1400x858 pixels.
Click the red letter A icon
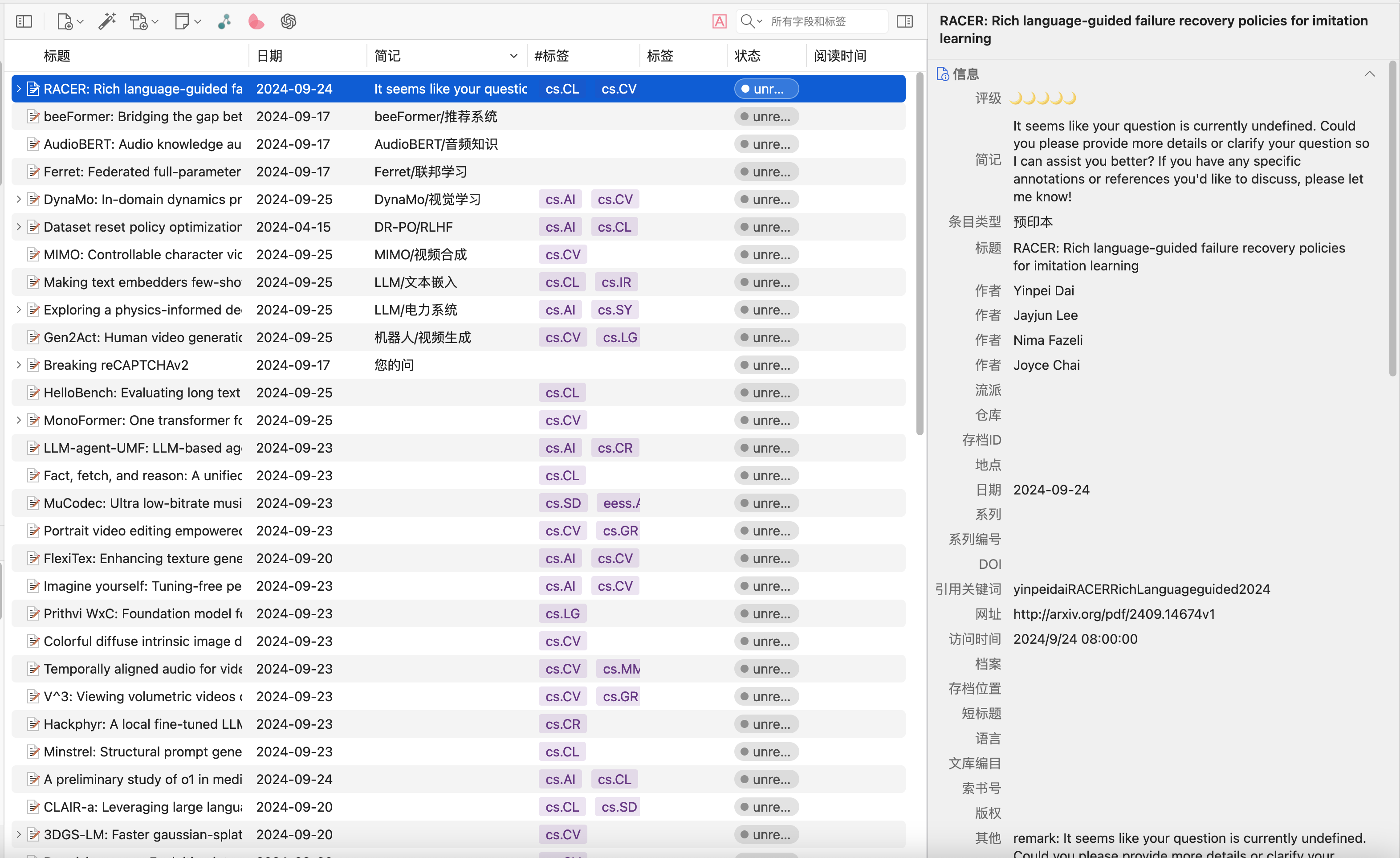pos(719,22)
